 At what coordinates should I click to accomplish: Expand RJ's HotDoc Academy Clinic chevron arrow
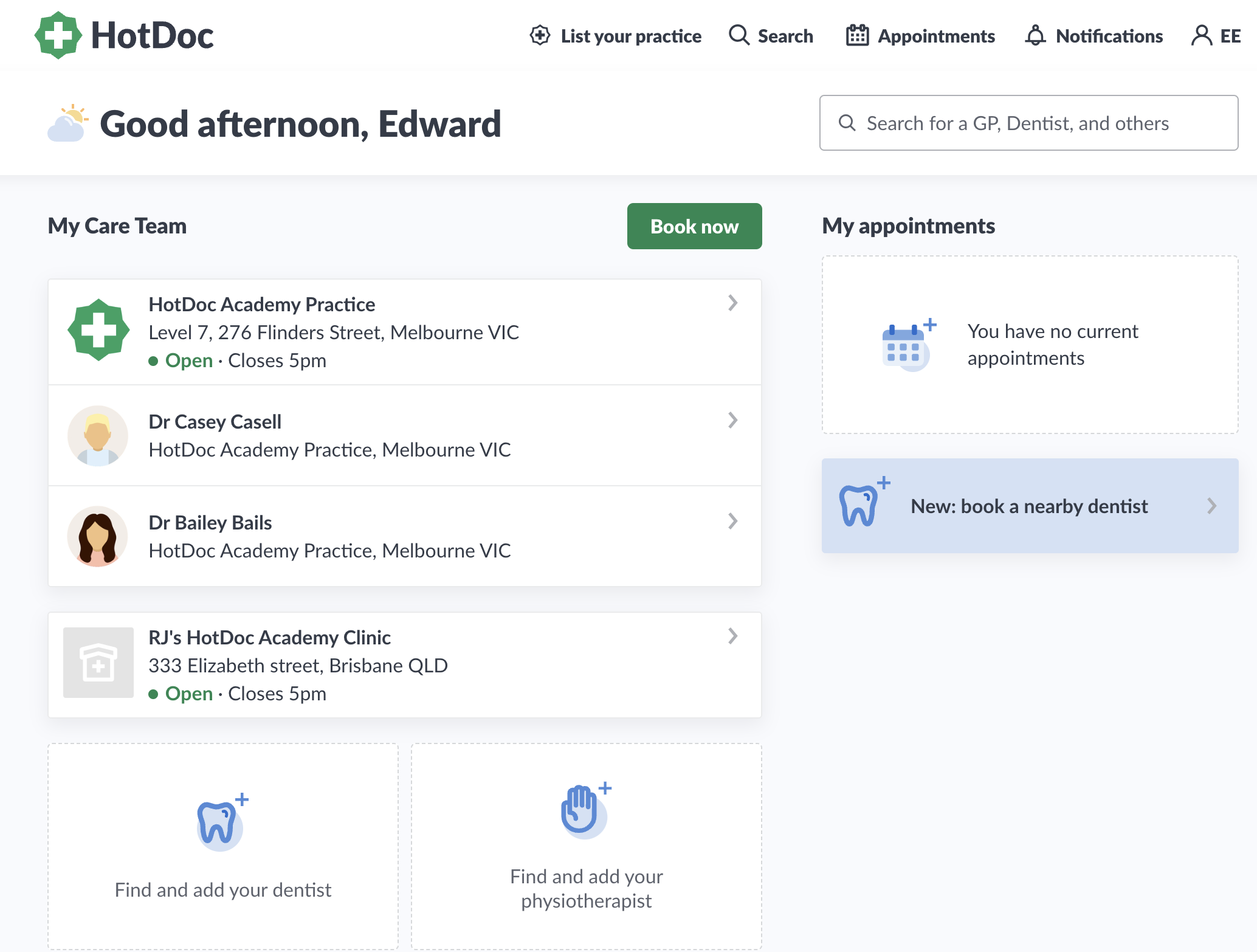click(732, 636)
